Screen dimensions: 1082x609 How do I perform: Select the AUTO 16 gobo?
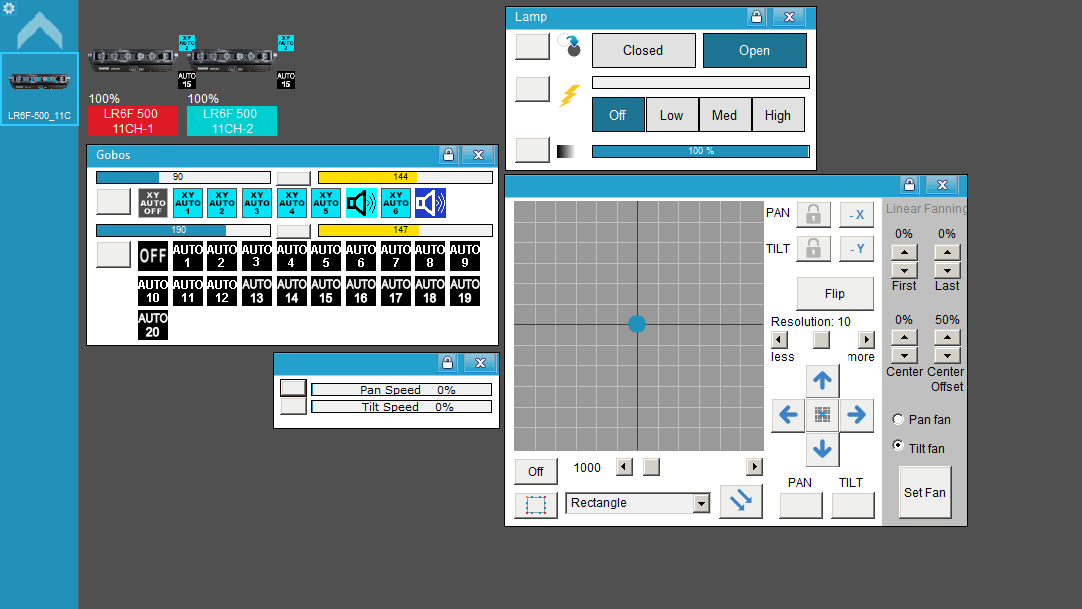361,291
